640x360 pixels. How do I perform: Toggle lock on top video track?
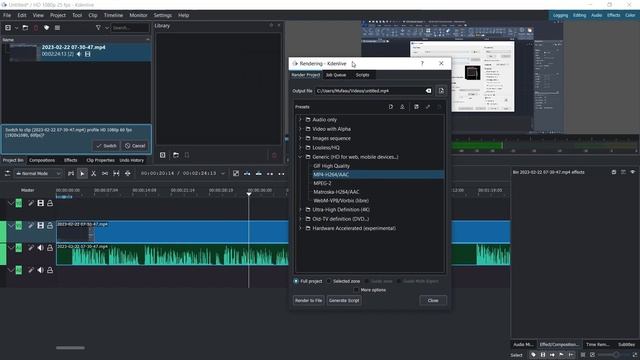coord(50,203)
